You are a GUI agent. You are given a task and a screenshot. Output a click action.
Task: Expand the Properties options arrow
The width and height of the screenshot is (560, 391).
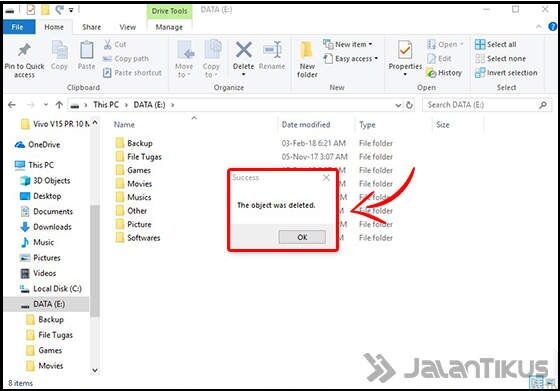pyautogui.click(x=405, y=75)
